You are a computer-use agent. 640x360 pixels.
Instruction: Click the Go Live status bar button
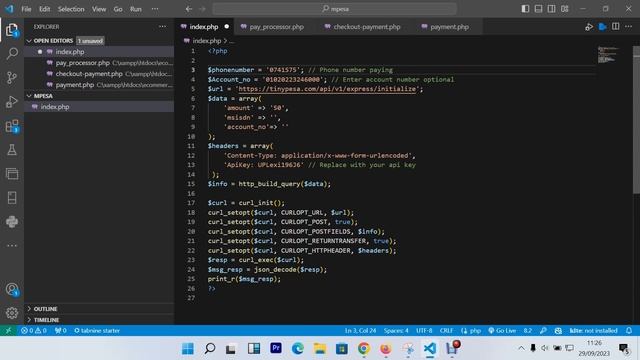pos(502,331)
